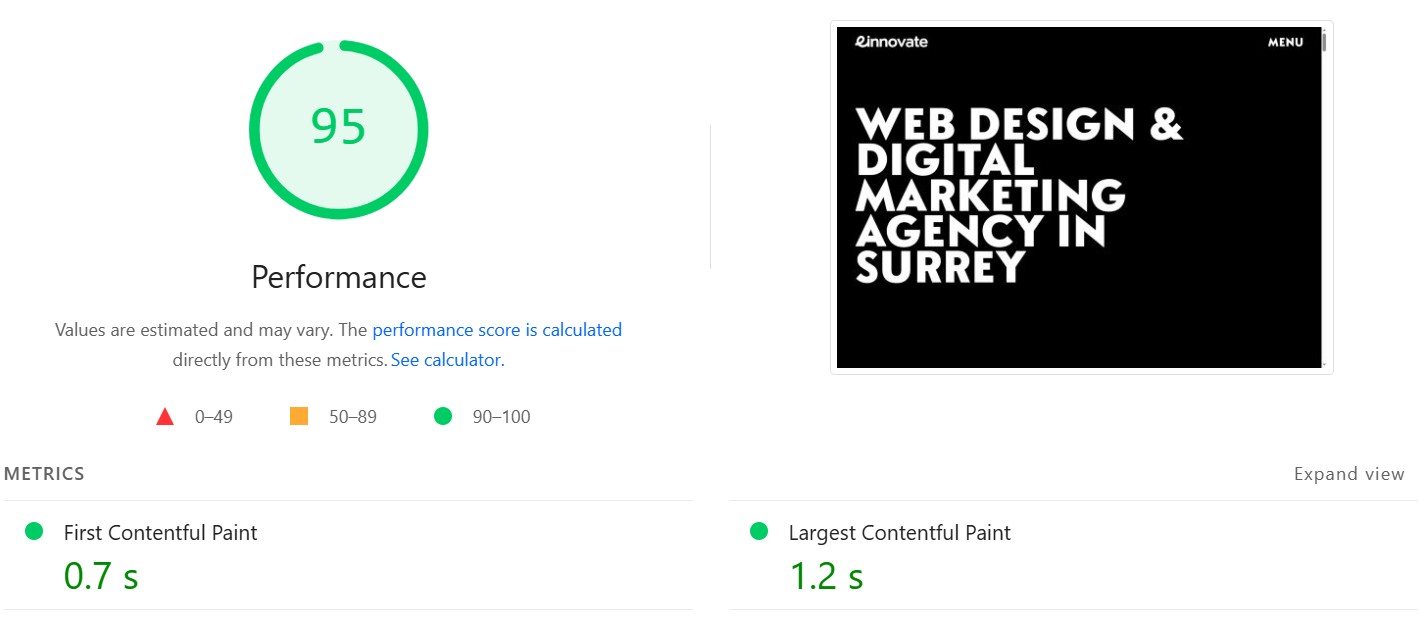The height and width of the screenshot is (618, 1420).
Task: Click the website screenshot thumbnail
Action: 1081,197
